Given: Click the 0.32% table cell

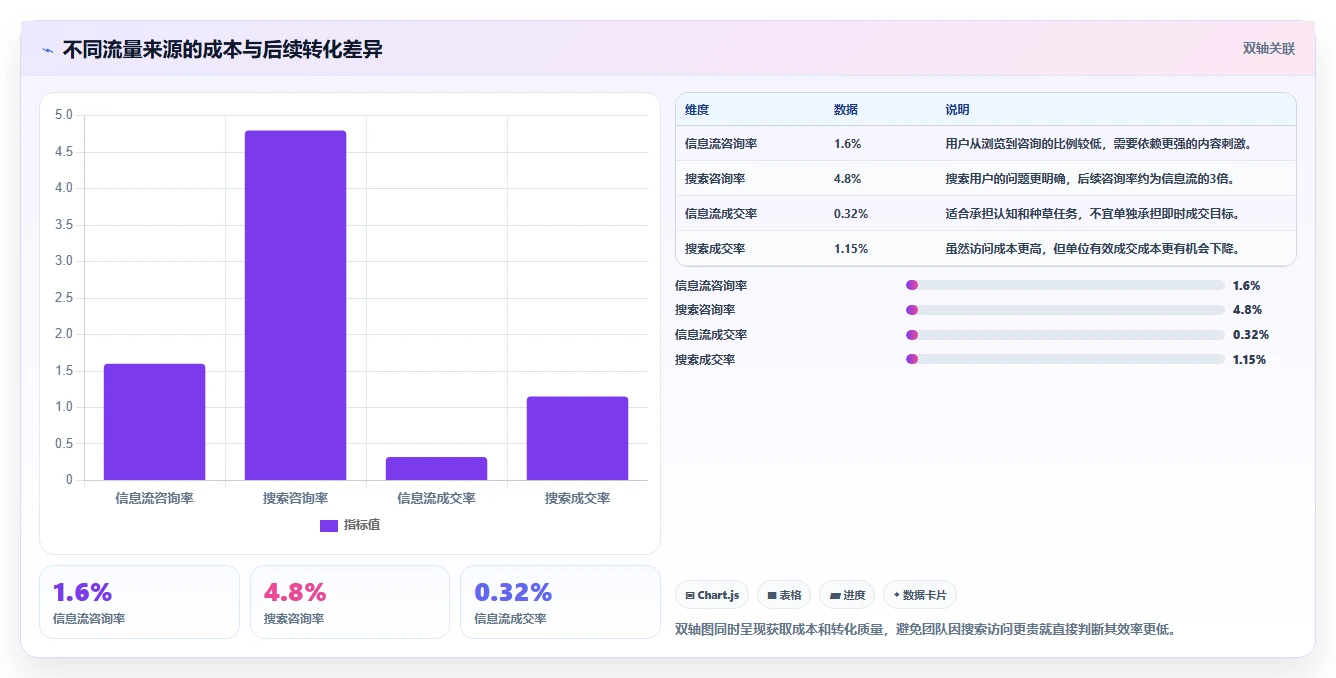Looking at the screenshot, I should click(x=851, y=214).
